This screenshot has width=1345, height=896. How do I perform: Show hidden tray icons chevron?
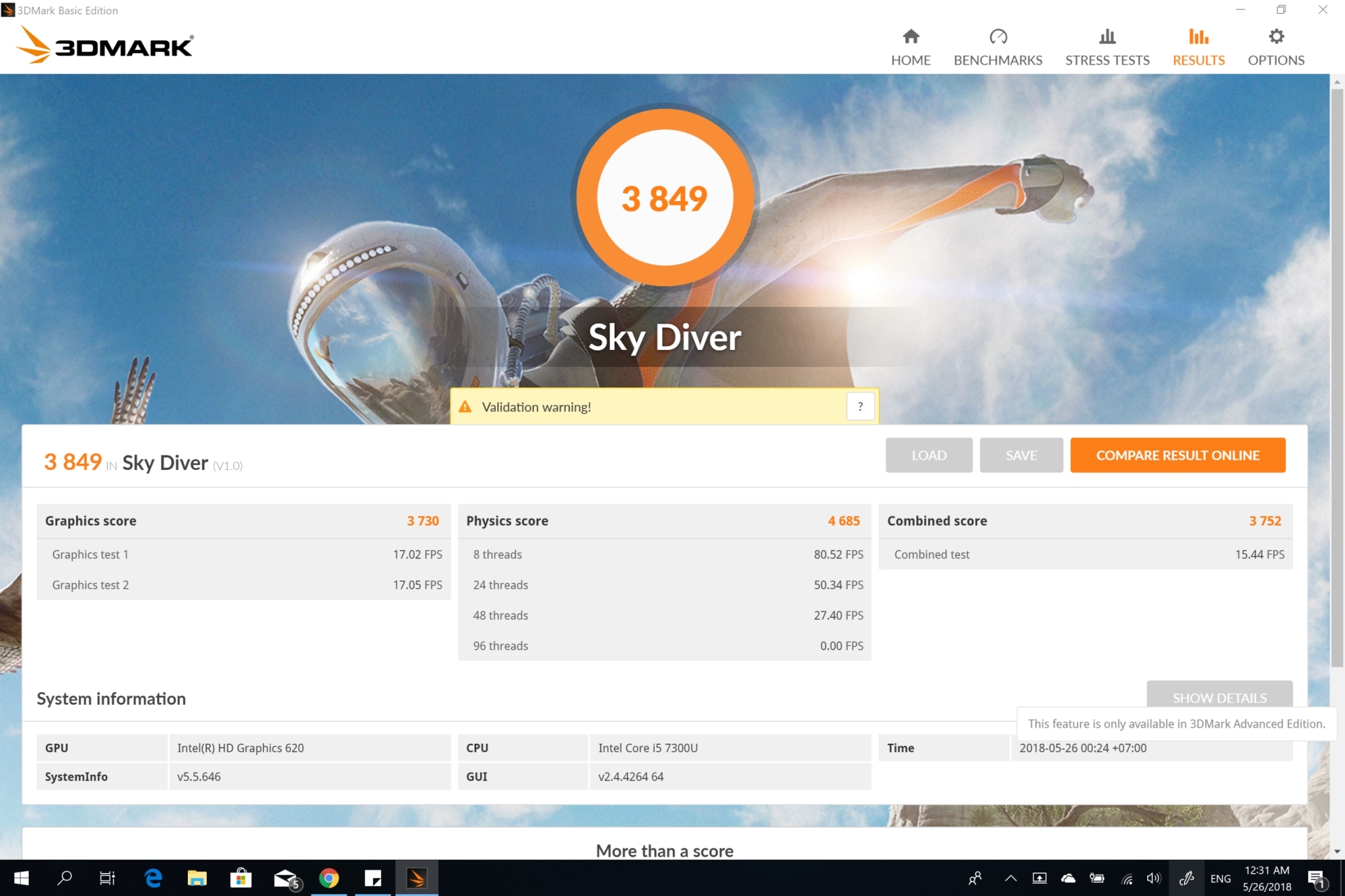[1010, 878]
